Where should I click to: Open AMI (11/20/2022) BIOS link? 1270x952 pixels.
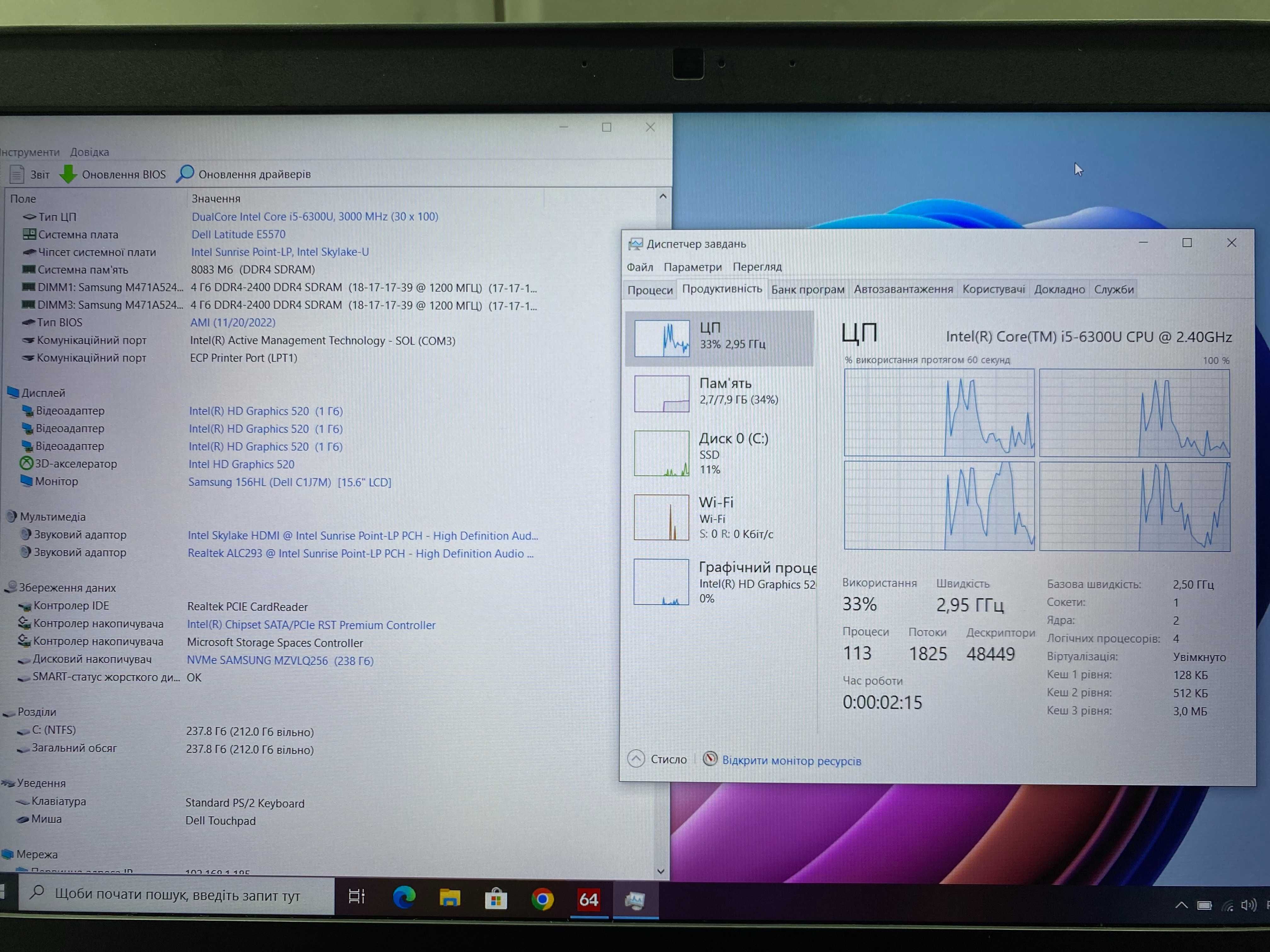coord(232,322)
